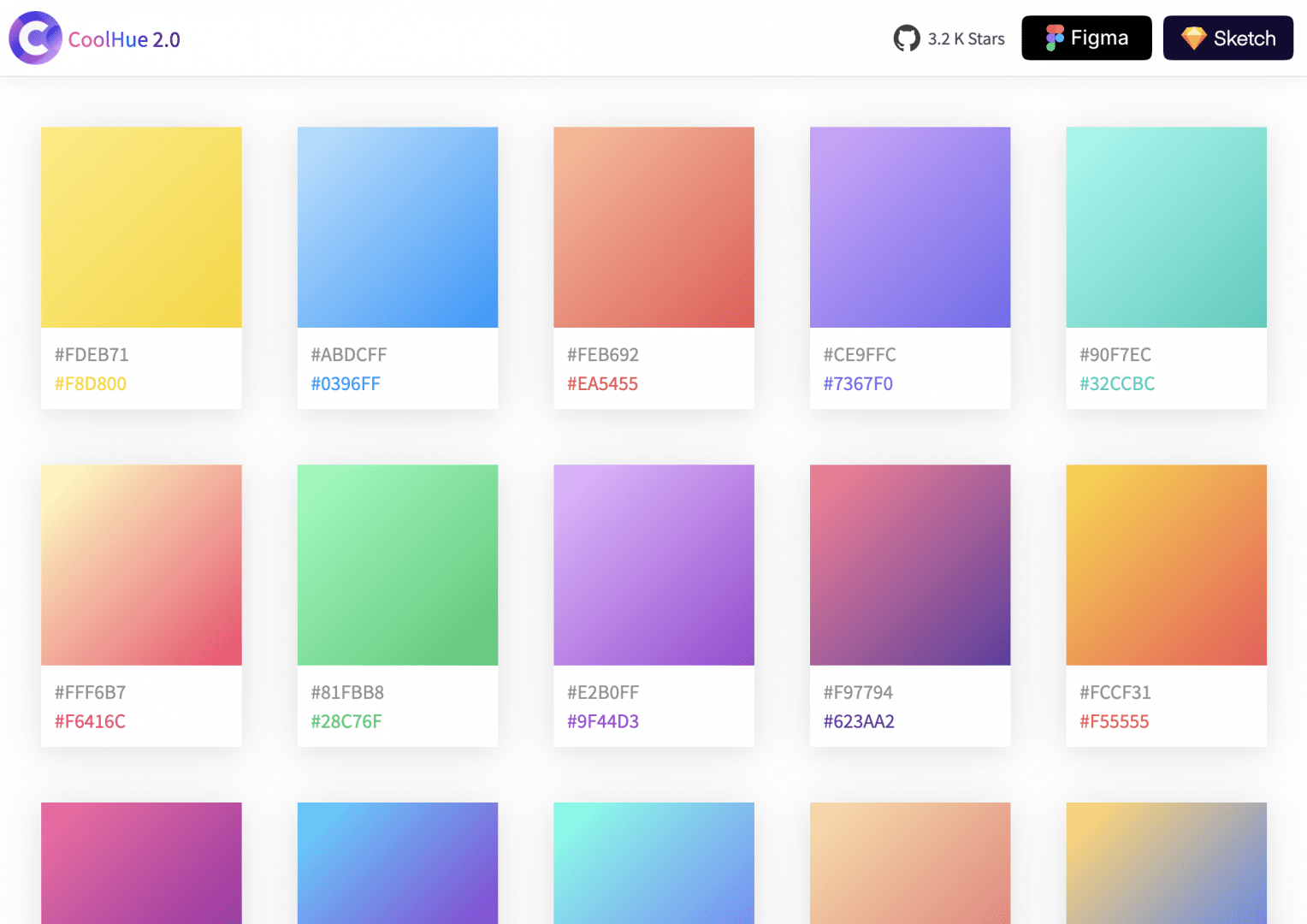The height and width of the screenshot is (924, 1307).
Task: Pick the green #81FBB8 gradient swatch
Action: point(398,565)
